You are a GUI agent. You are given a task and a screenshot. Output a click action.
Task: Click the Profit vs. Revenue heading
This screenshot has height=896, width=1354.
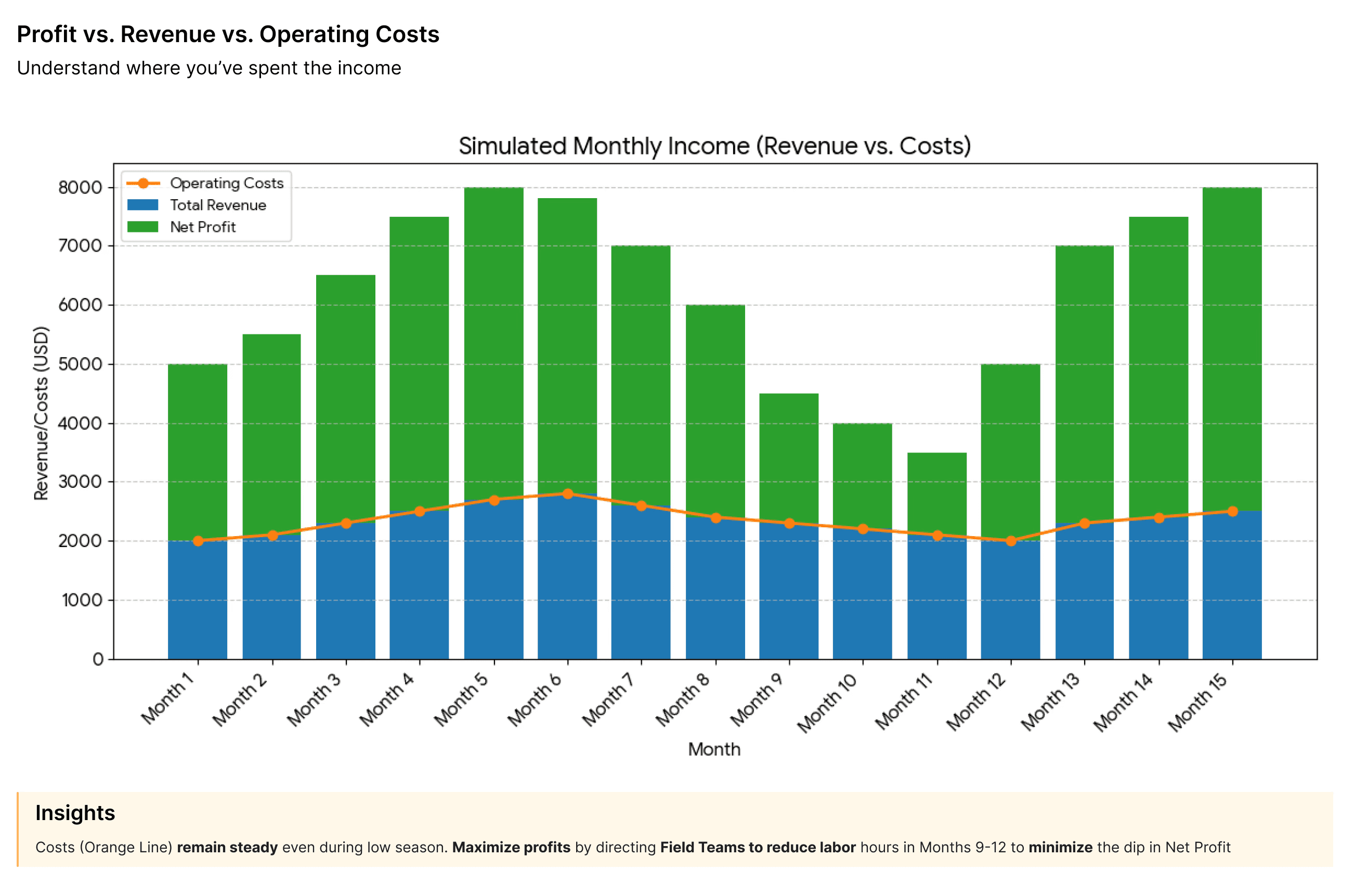pos(228,34)
